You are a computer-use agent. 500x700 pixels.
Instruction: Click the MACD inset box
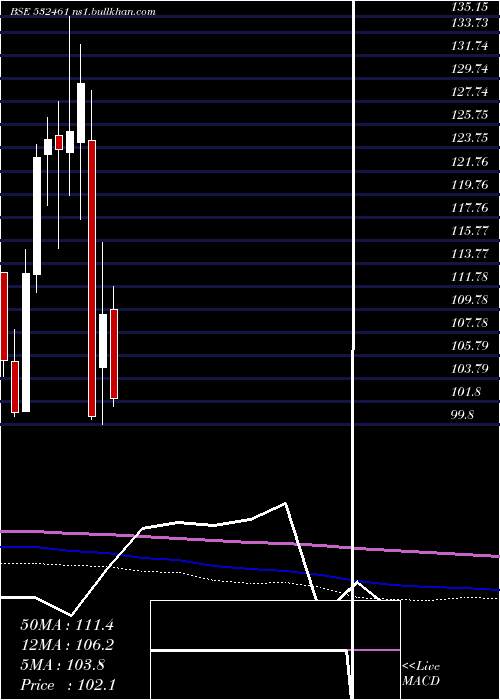(x=275, y=650)
